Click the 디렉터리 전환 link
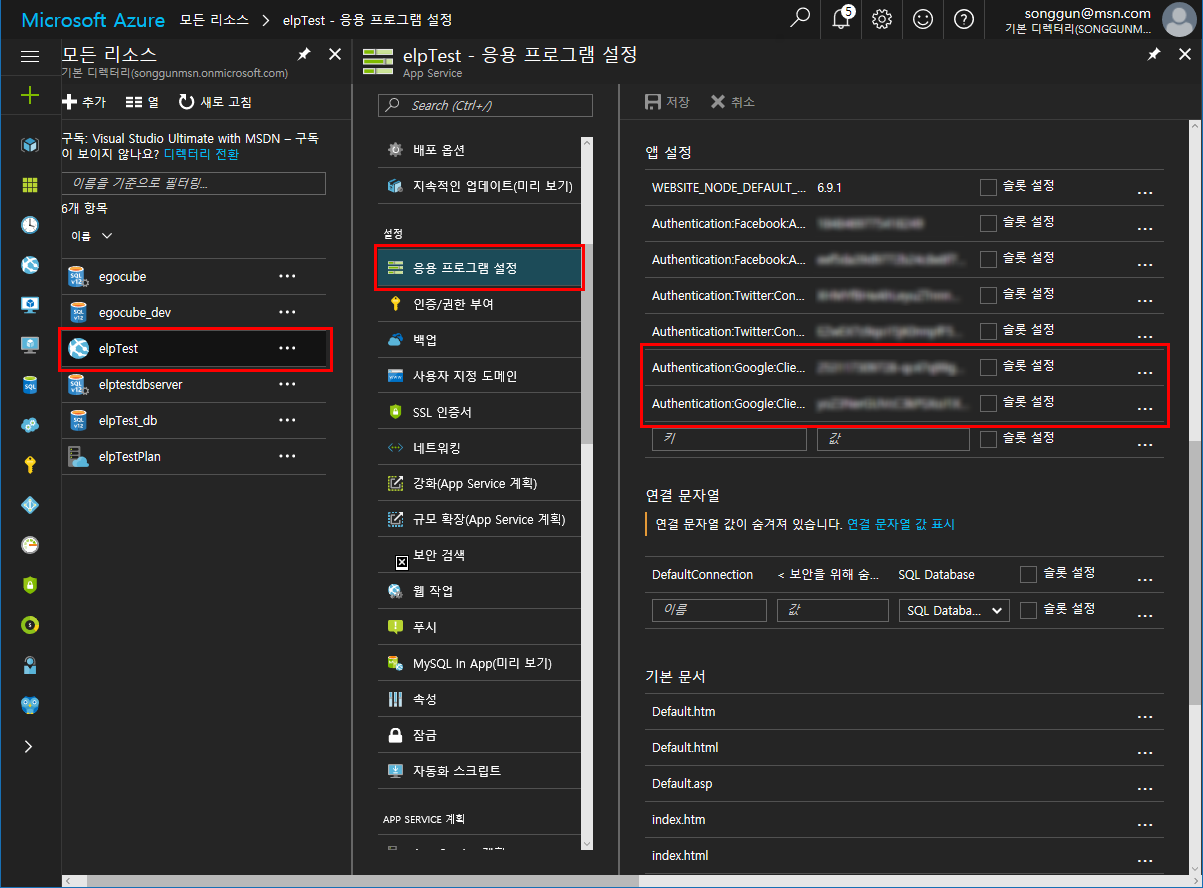This screenshot has height=888, width=1203. [201, 154]
